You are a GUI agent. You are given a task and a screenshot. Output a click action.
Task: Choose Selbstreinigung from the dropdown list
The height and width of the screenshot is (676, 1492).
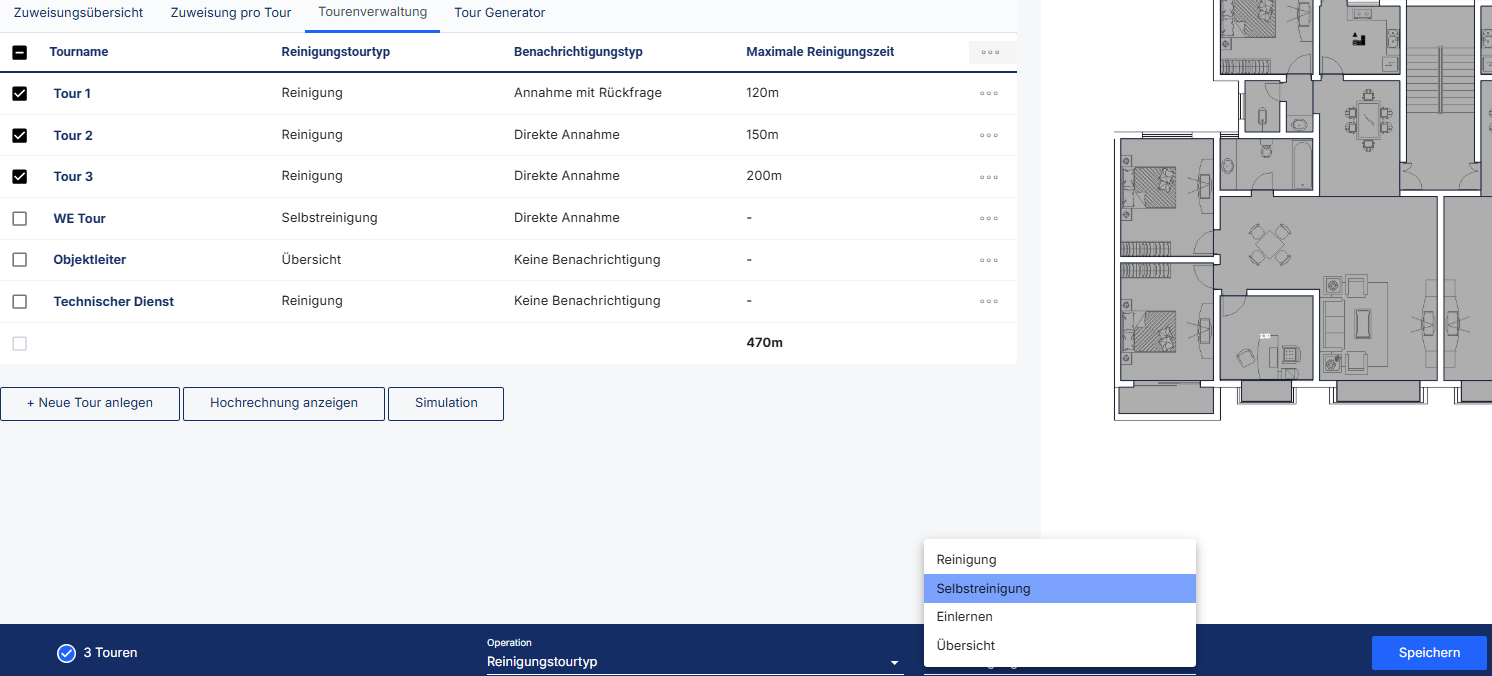[1059, 589]
